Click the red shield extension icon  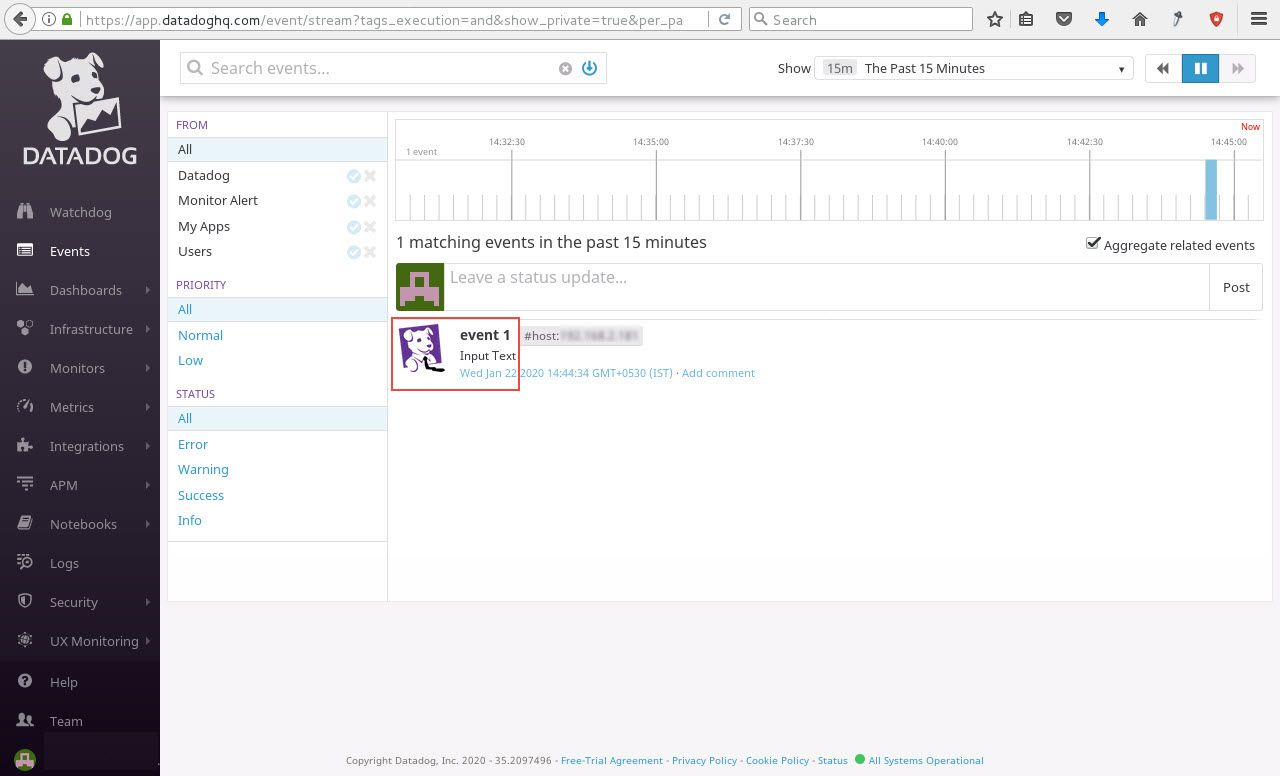point(1217,19)
